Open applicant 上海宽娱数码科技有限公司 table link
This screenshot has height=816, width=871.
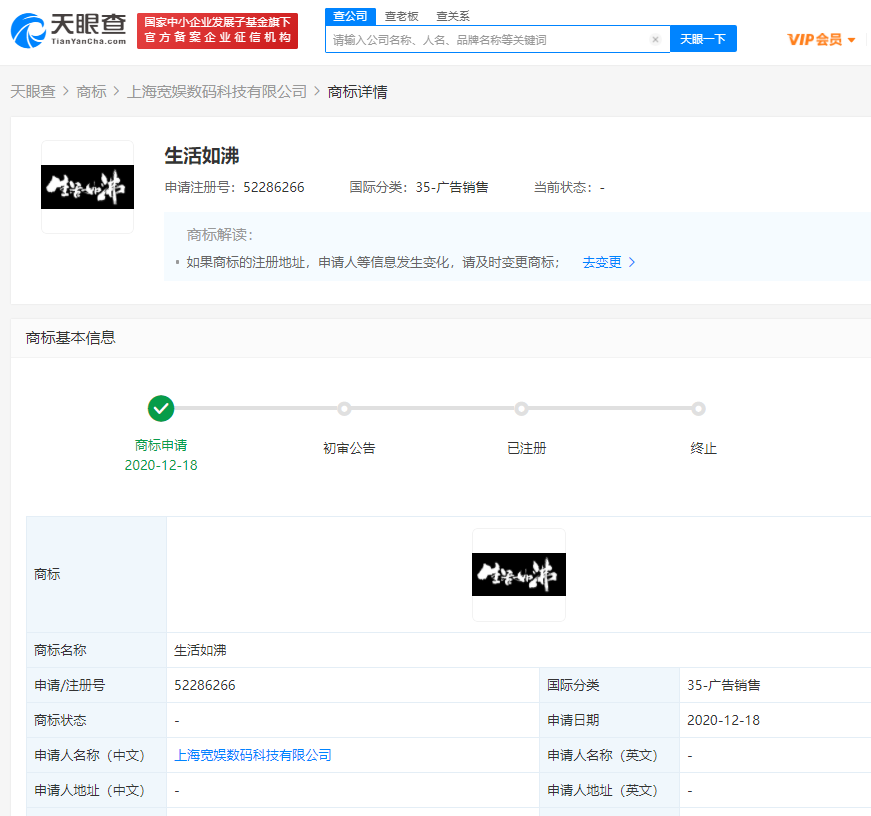click(253, 755)
